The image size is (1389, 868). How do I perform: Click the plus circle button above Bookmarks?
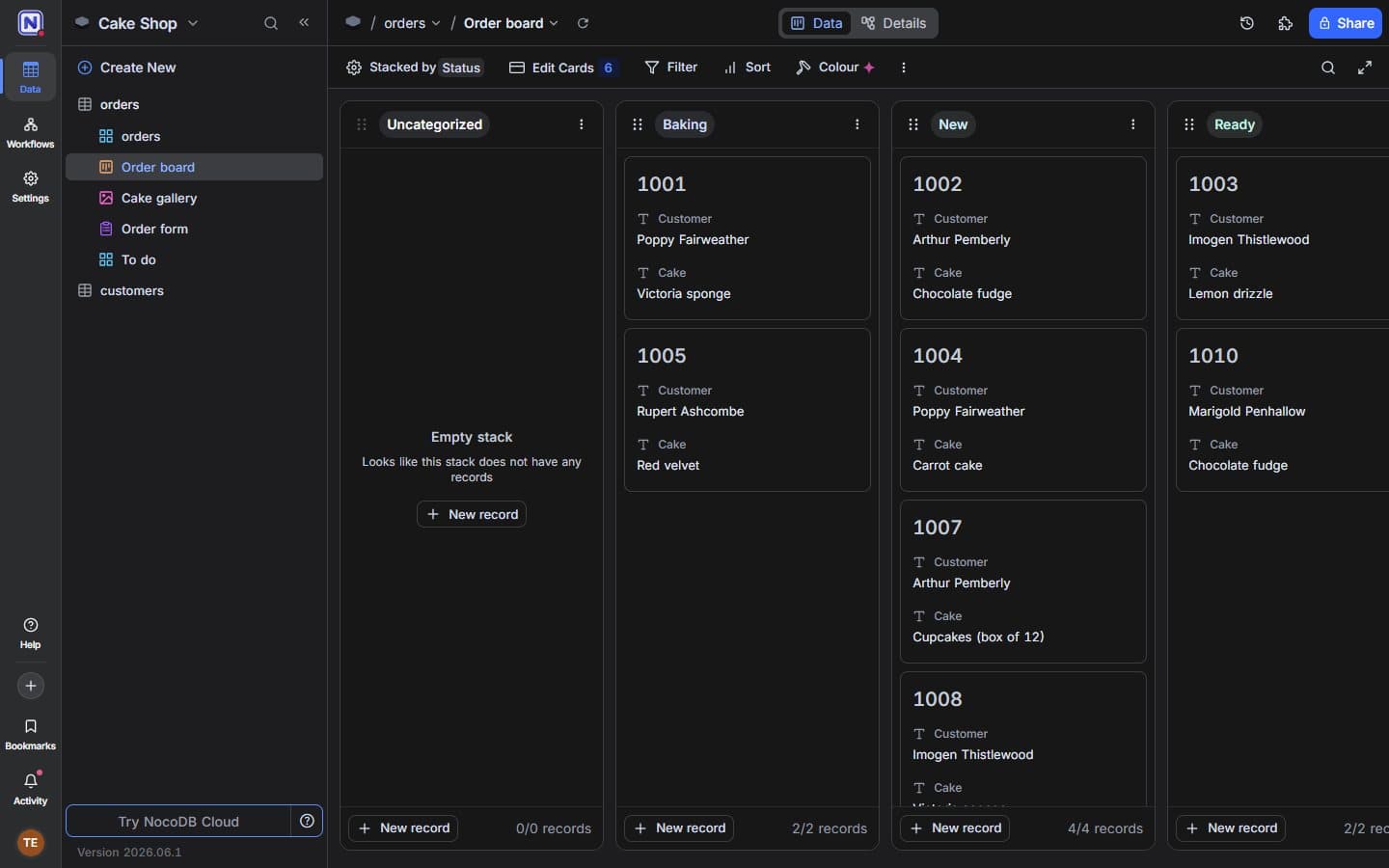click(x=30, y=686)
